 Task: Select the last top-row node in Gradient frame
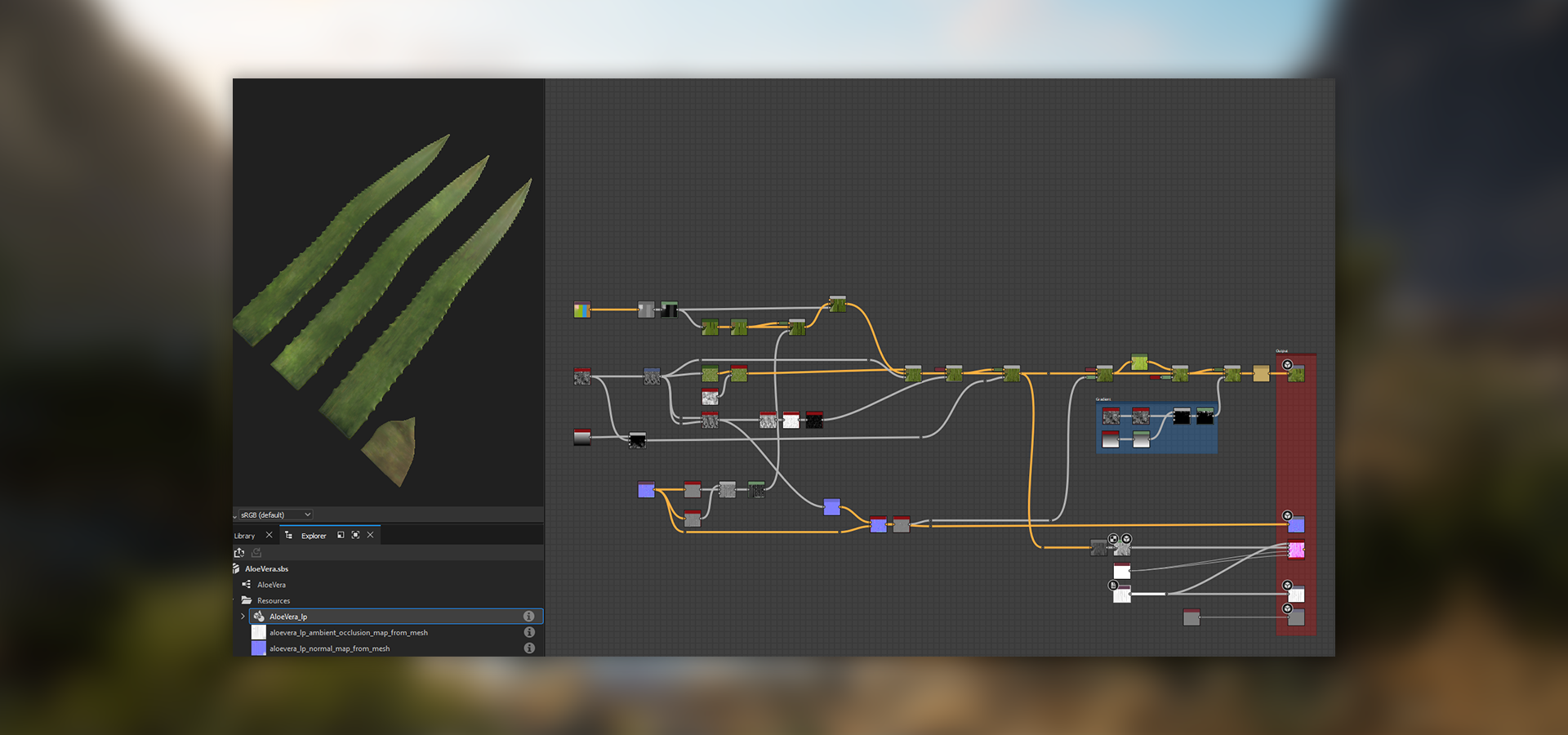click(x=1205, y=416)
